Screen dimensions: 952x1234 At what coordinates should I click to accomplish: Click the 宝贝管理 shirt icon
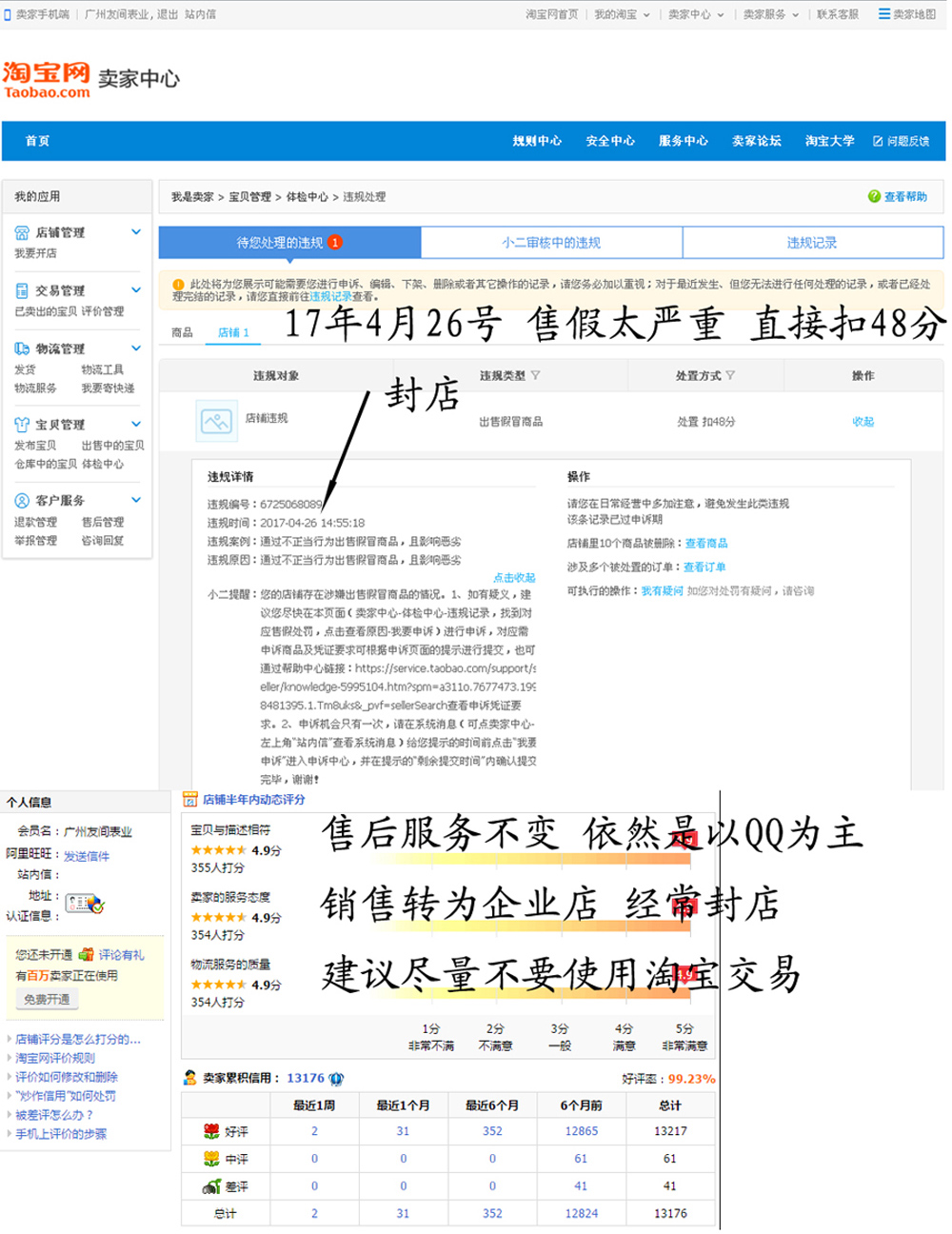click(22, 424)
